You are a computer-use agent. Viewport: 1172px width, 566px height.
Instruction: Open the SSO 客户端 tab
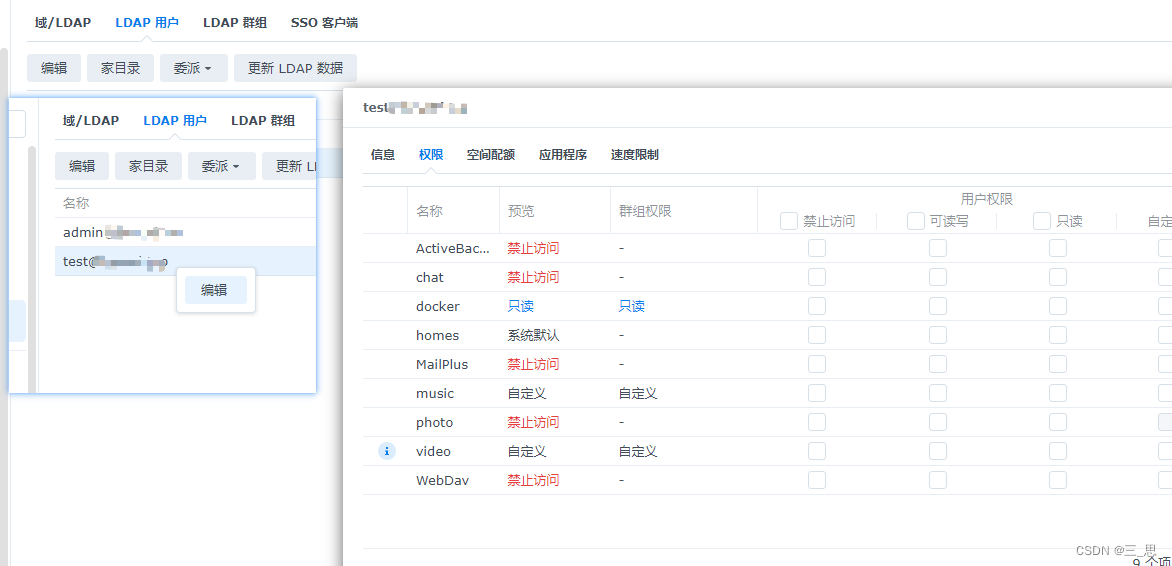pos(324,22)
